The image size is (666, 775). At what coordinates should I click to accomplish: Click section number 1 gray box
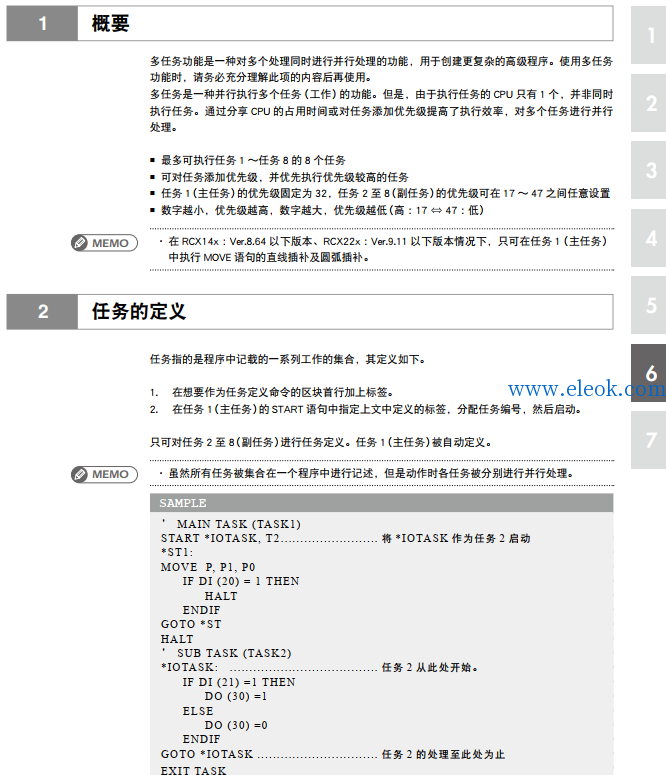point(42,23)
